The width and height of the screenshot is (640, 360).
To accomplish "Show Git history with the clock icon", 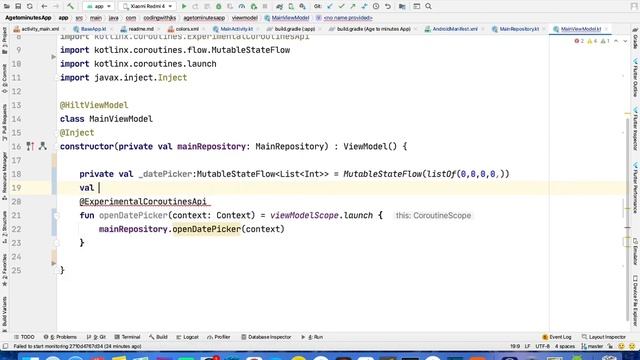I will tap(376, 7).
